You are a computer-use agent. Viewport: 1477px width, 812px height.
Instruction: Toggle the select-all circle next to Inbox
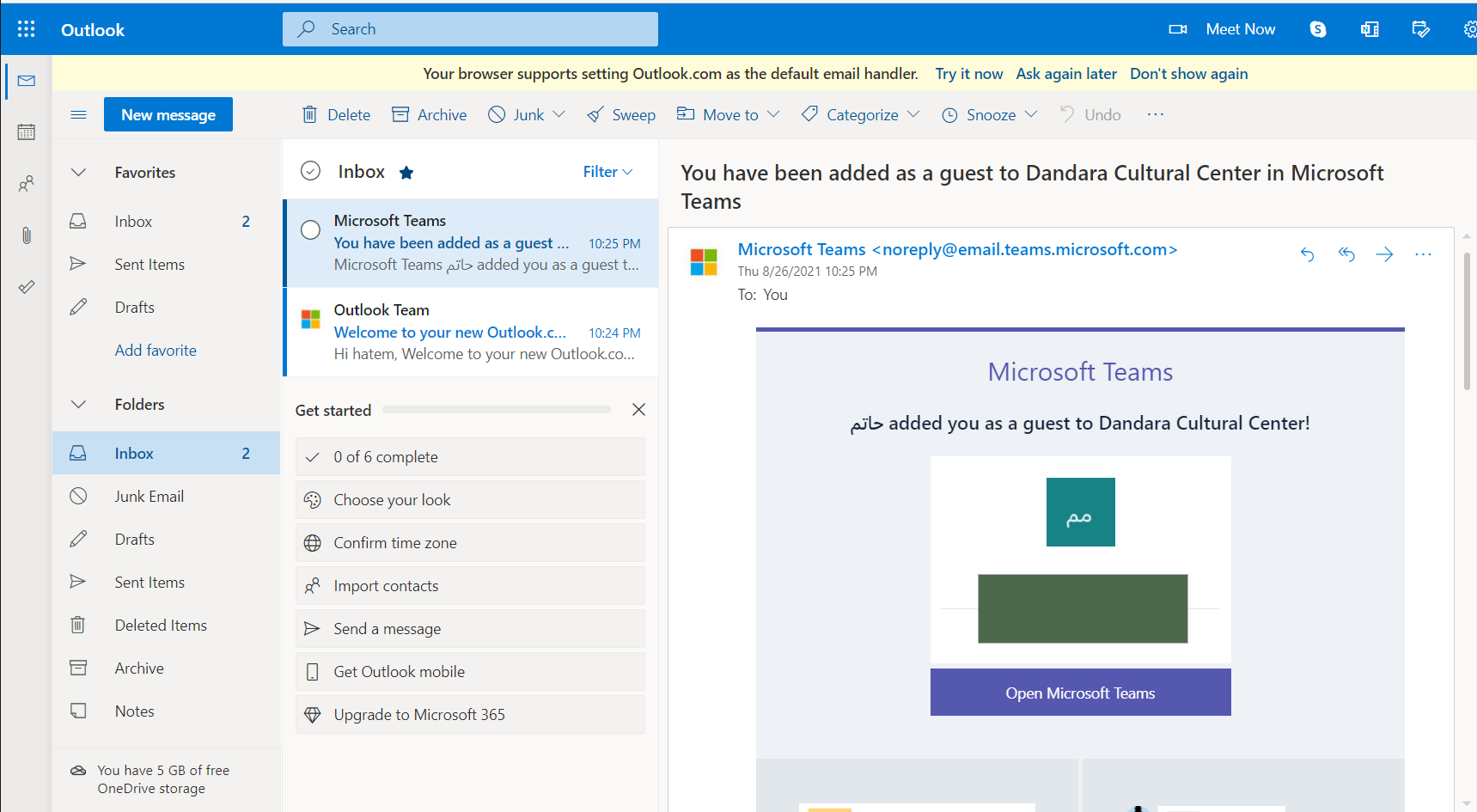(310, 172)
